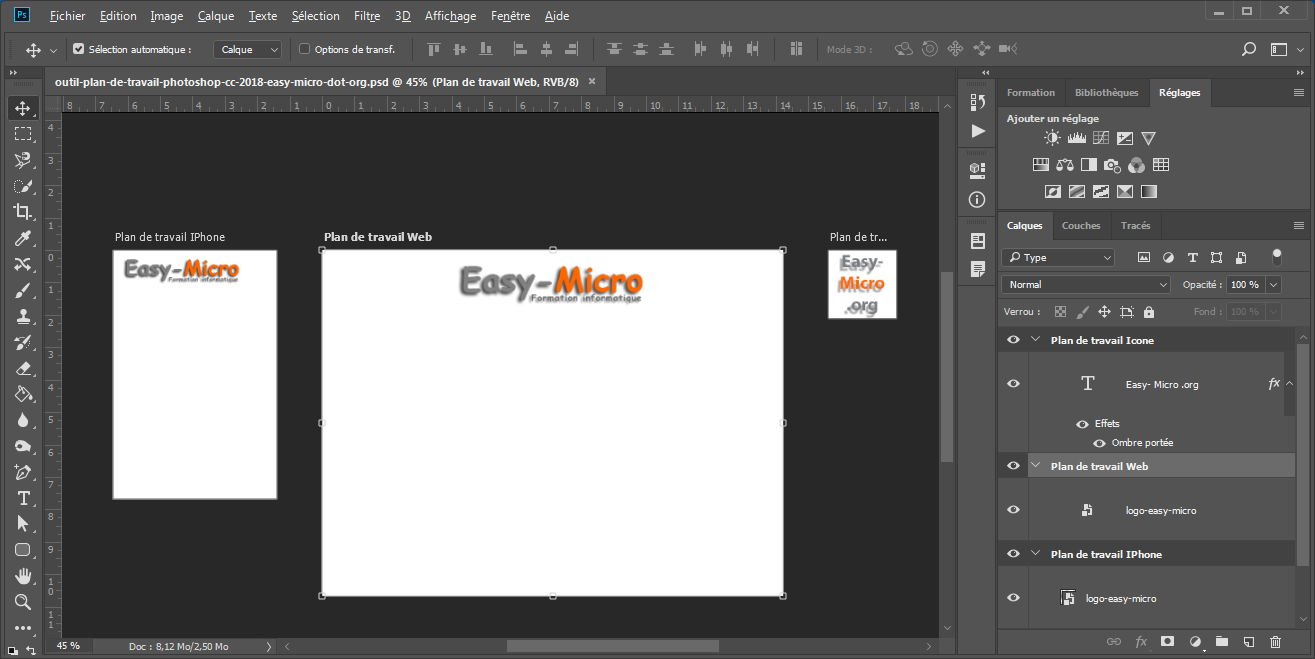The height and width of the screenshot is (659, 1315).
Task: Click the Opacité 100 % value field
Action: pyautogui.click(x=1245, y=285)
